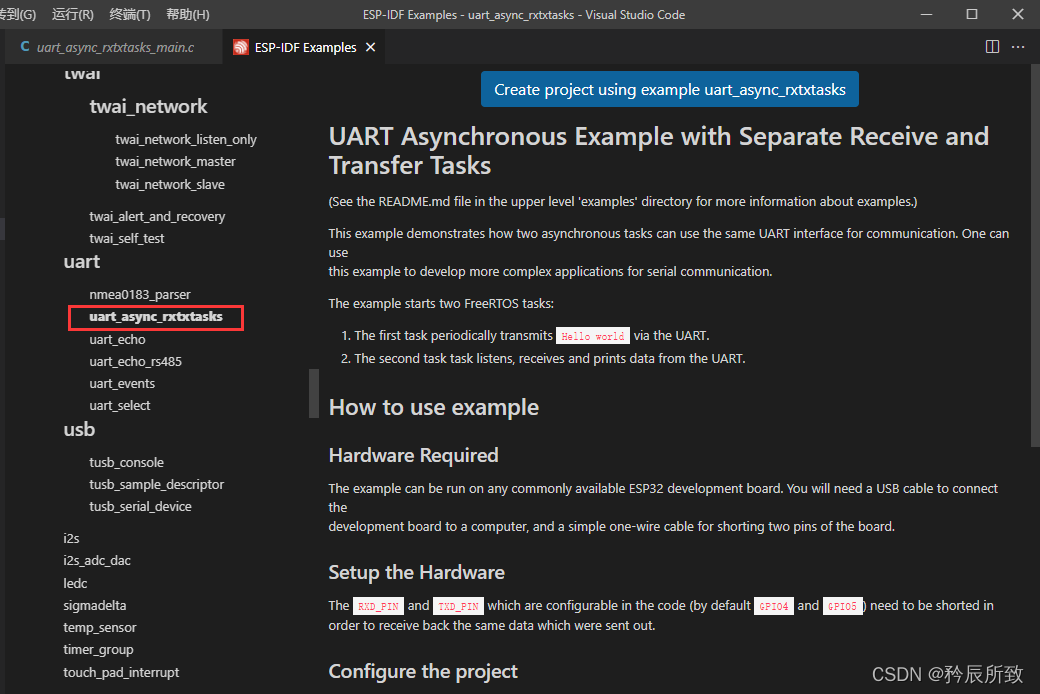Maximize the VS Code window
1040x694 pixels.
pos(972,14)
